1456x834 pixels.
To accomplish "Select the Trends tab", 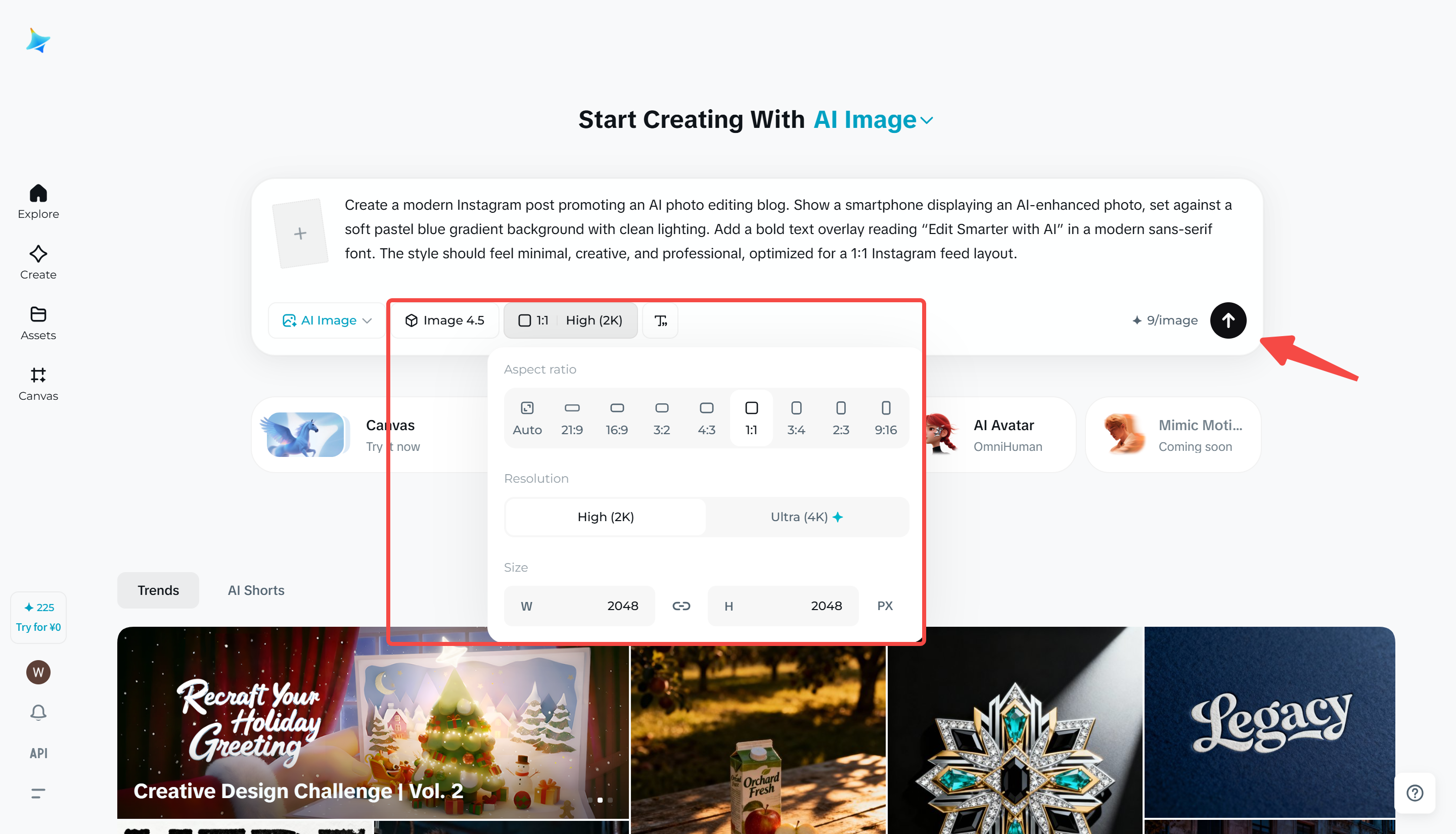I will [x=158, y=590].
